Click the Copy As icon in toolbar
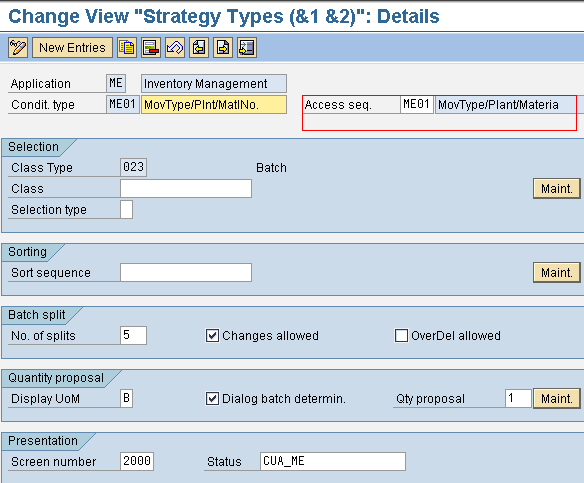Screen dimensions: 584x483 click(127, 48)
